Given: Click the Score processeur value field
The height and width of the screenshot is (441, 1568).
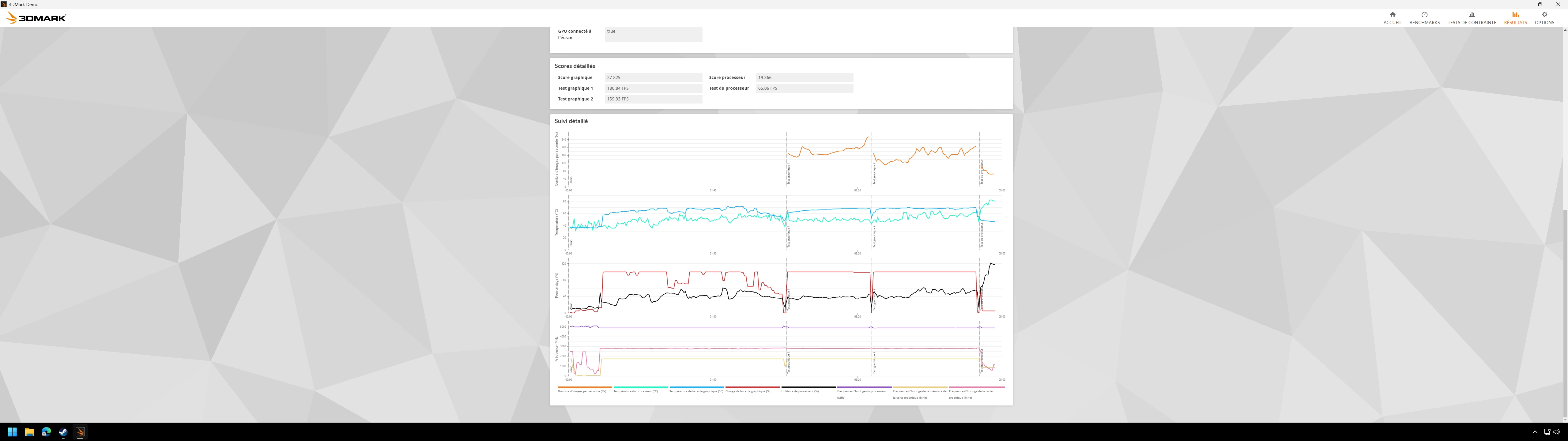Looking at the screenshot, I should point(804,77).
